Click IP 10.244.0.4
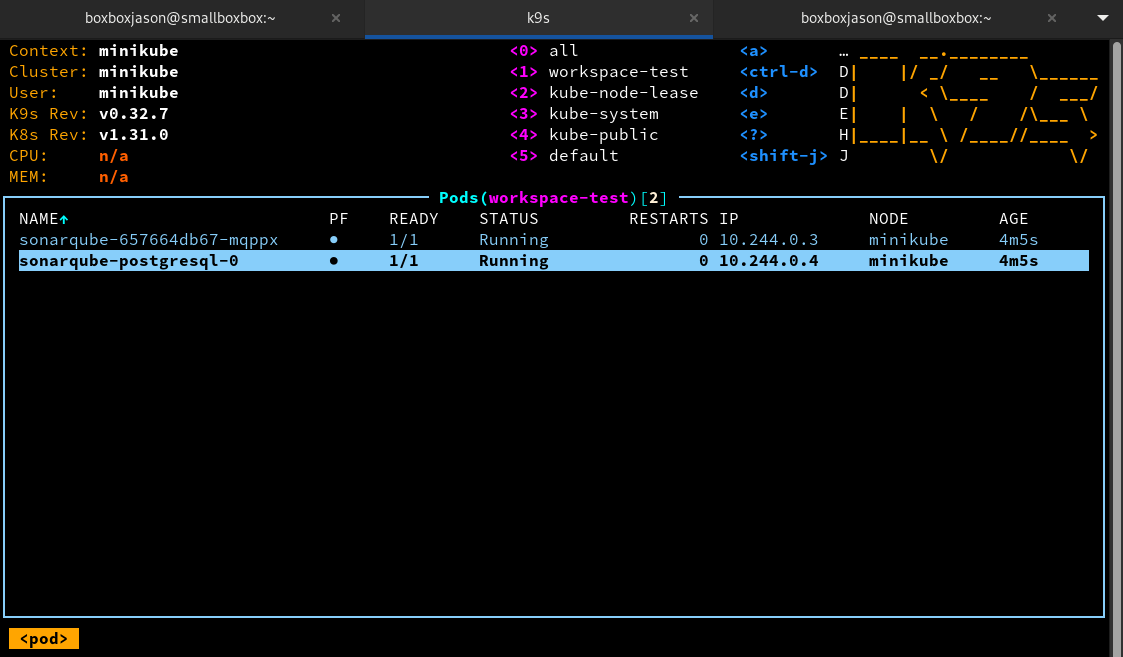Image resolution: width=1123 pixels, height=657 pixels. [768, 261]
